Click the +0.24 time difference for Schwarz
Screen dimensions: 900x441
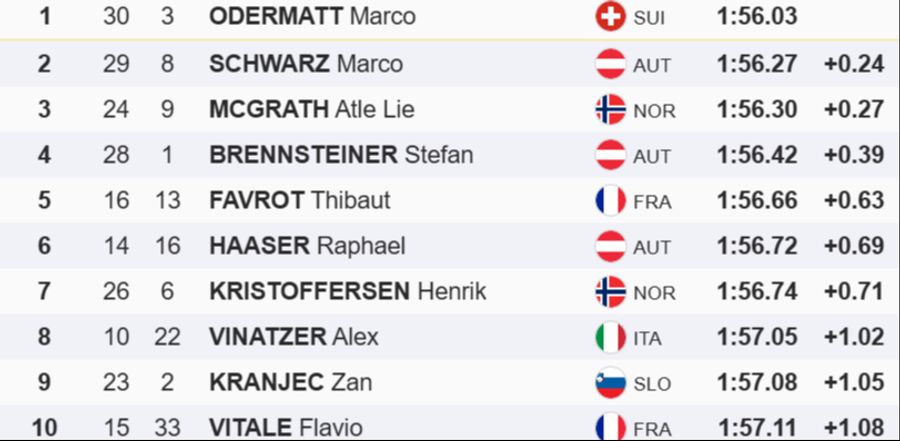pyautogui.click(x=854, y=64)
